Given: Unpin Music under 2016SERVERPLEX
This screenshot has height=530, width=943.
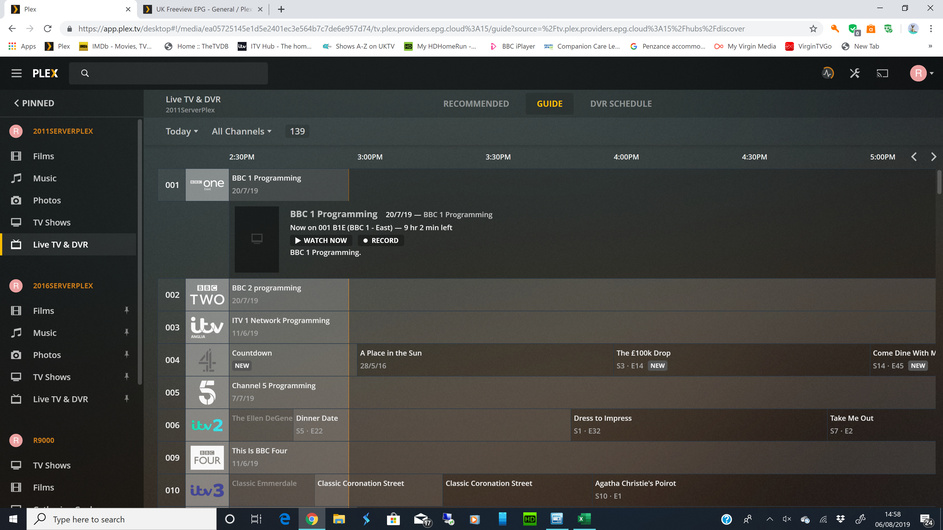Looking at the screenshot, I should coord(126,333).
